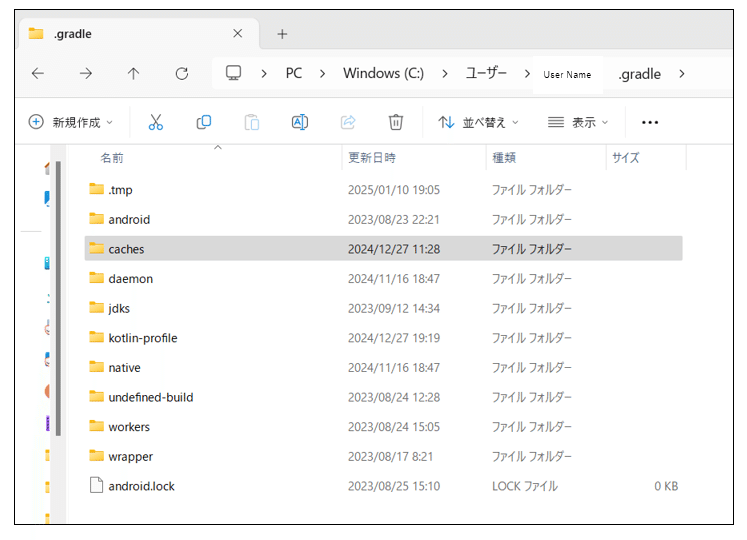Open a new tab with plus button

tap(282, 34)
